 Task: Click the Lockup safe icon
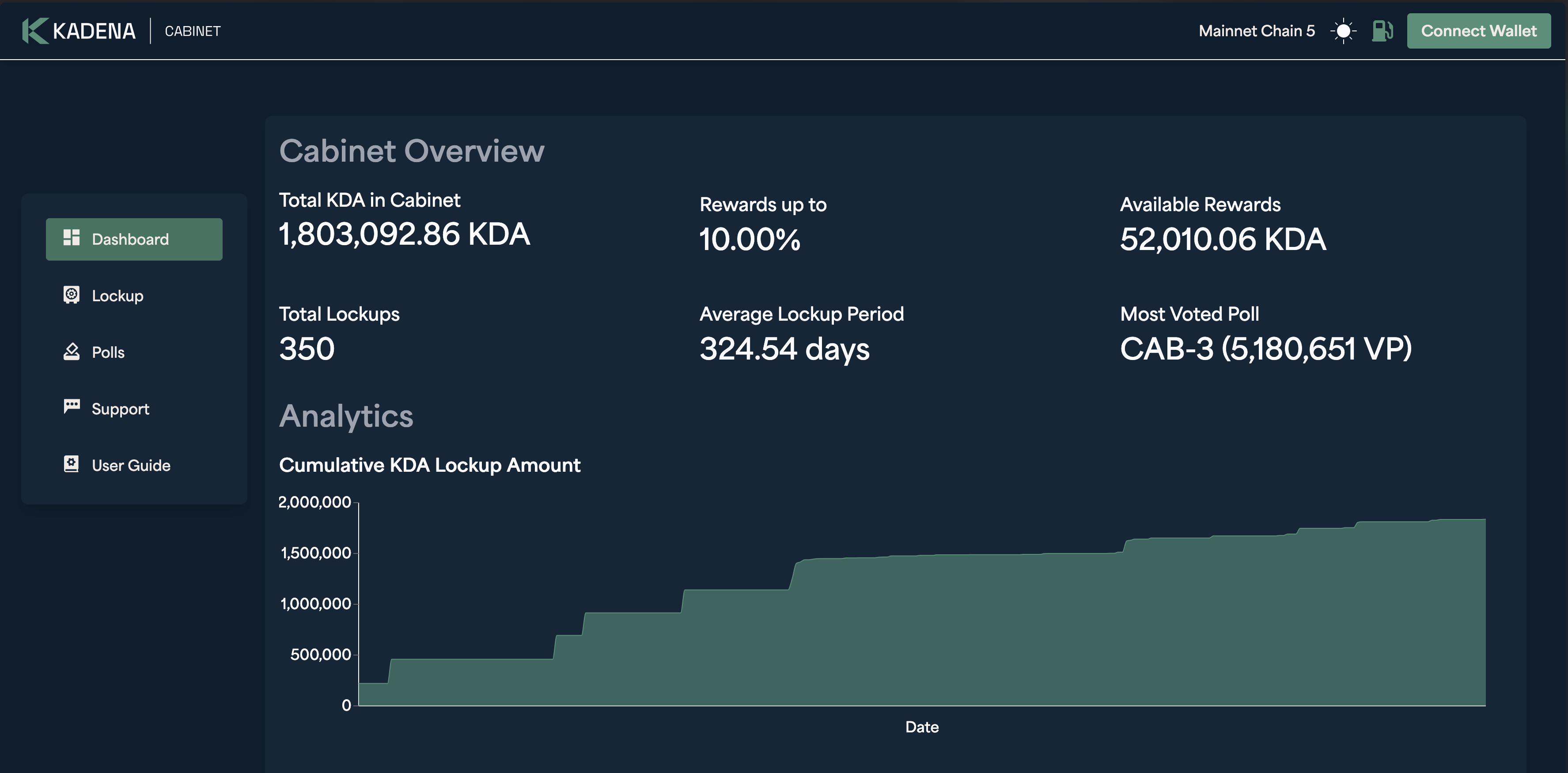pos(72,295)
